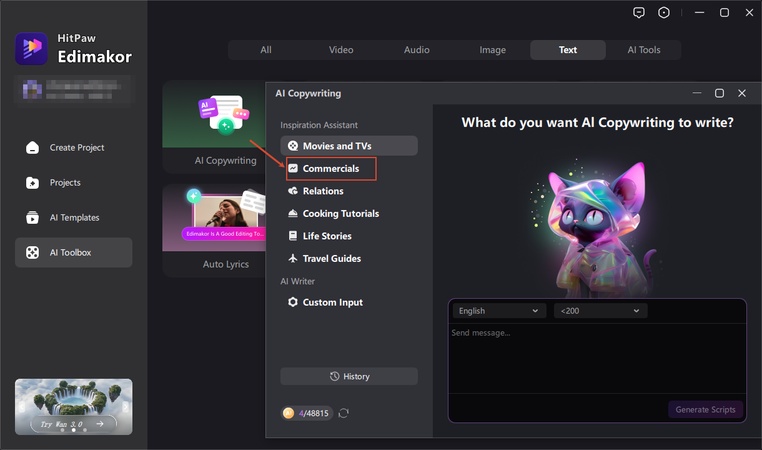Select the Text tab

point(568,50)
